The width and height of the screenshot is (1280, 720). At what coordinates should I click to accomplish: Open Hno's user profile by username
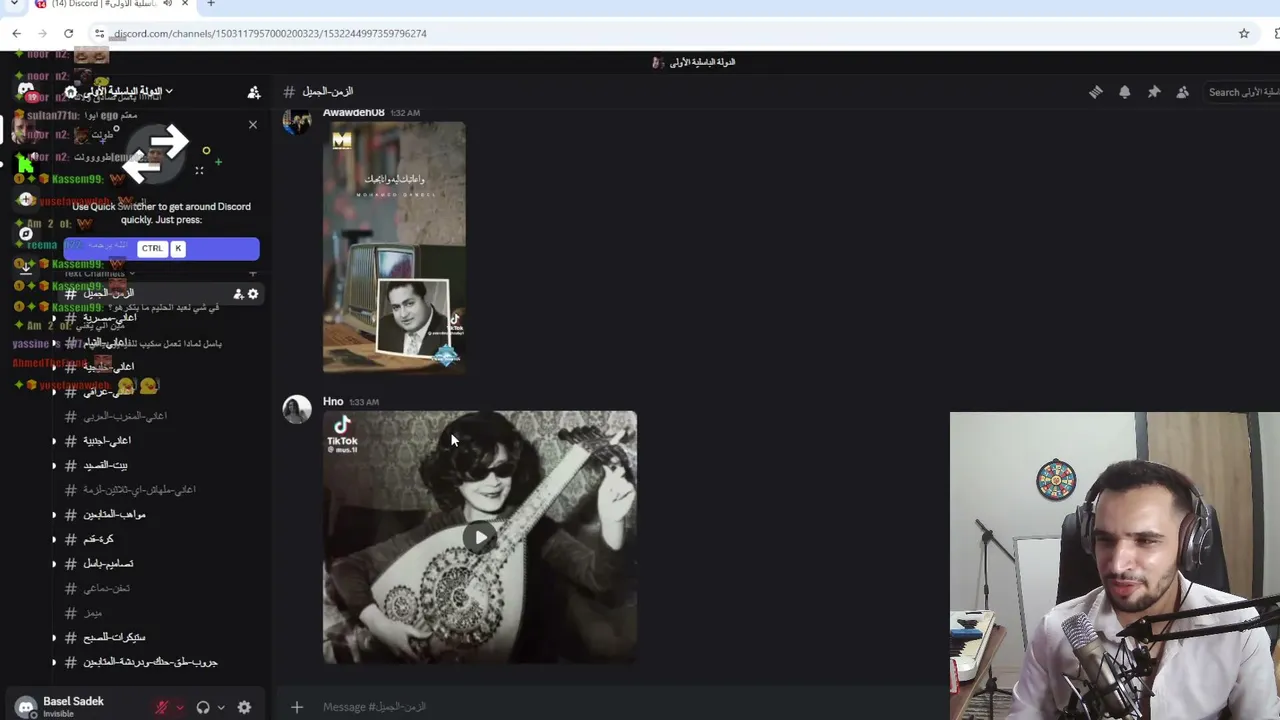[x=333, y=401]
